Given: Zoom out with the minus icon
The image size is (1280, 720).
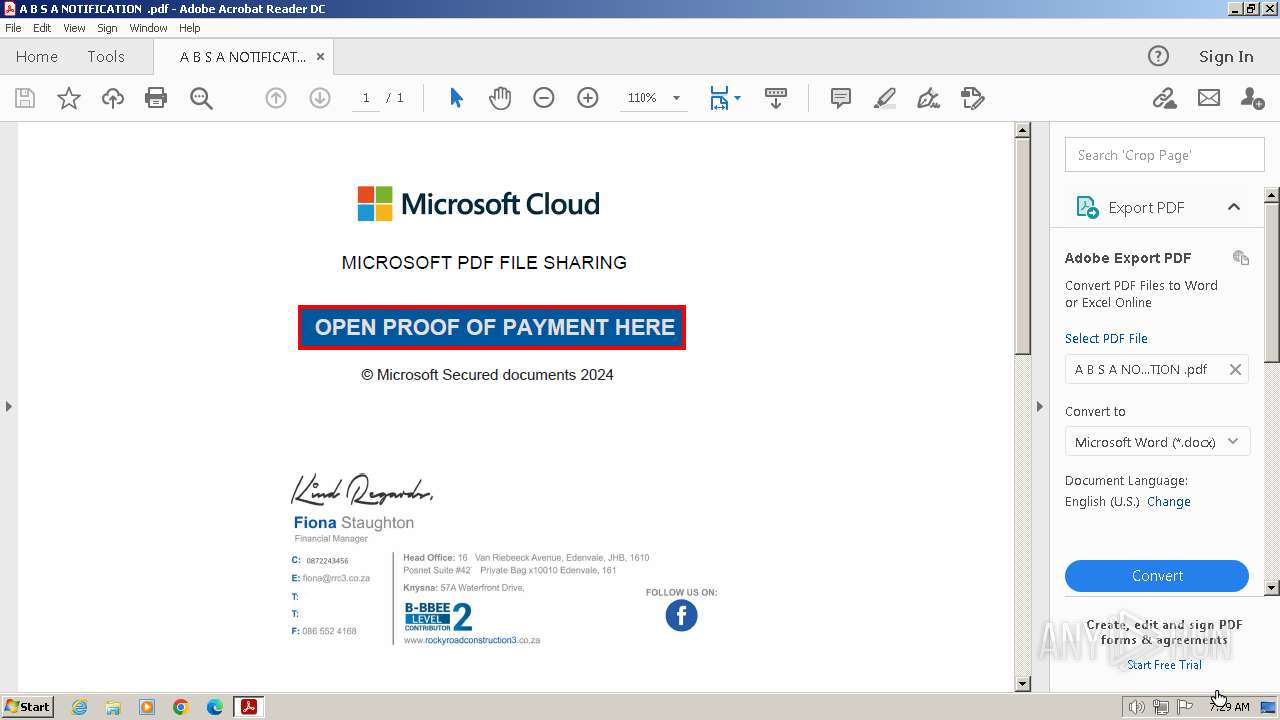Looking at the screenshot, I should (x=544, y=98).
